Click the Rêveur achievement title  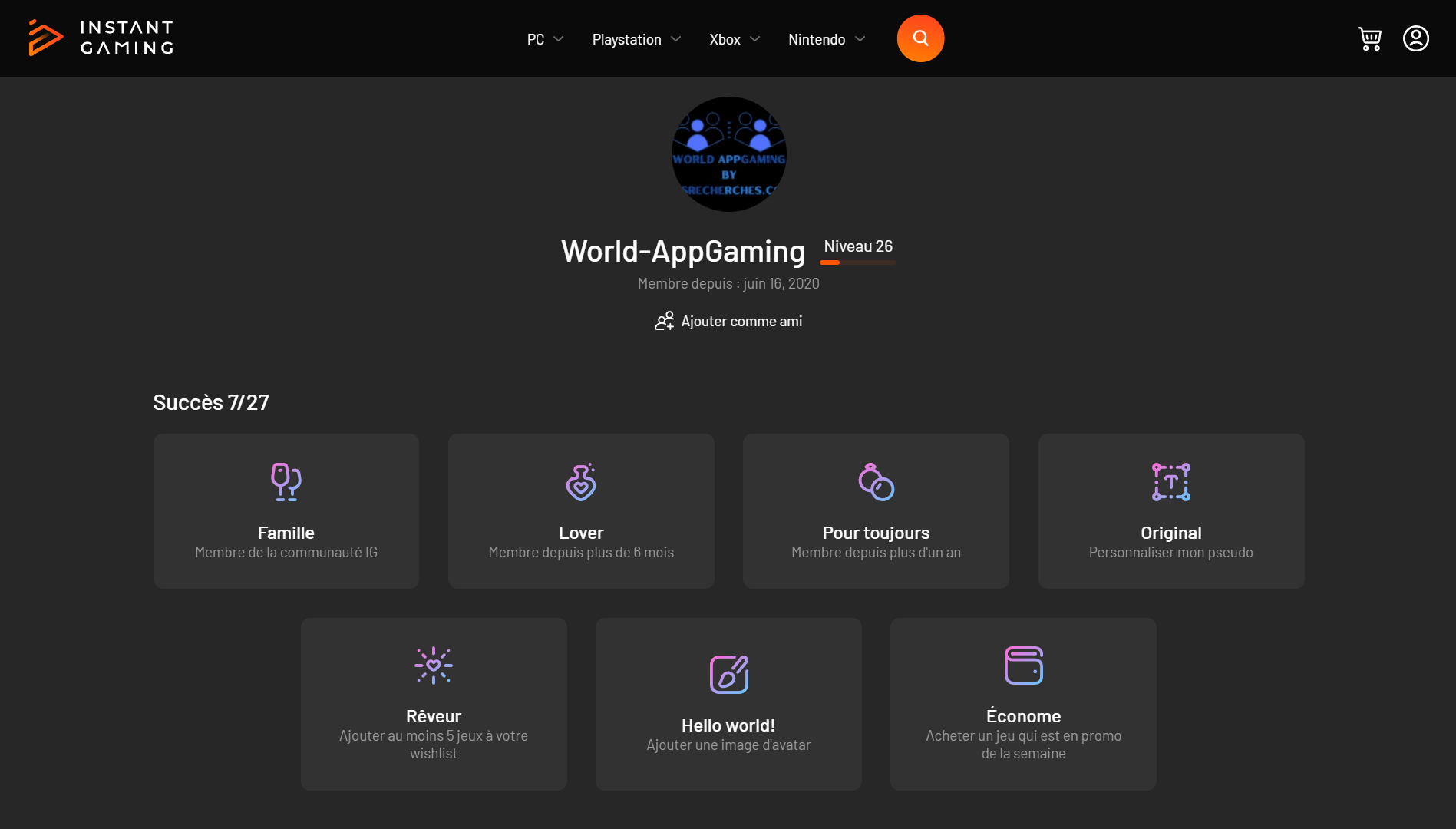point(434,716)
